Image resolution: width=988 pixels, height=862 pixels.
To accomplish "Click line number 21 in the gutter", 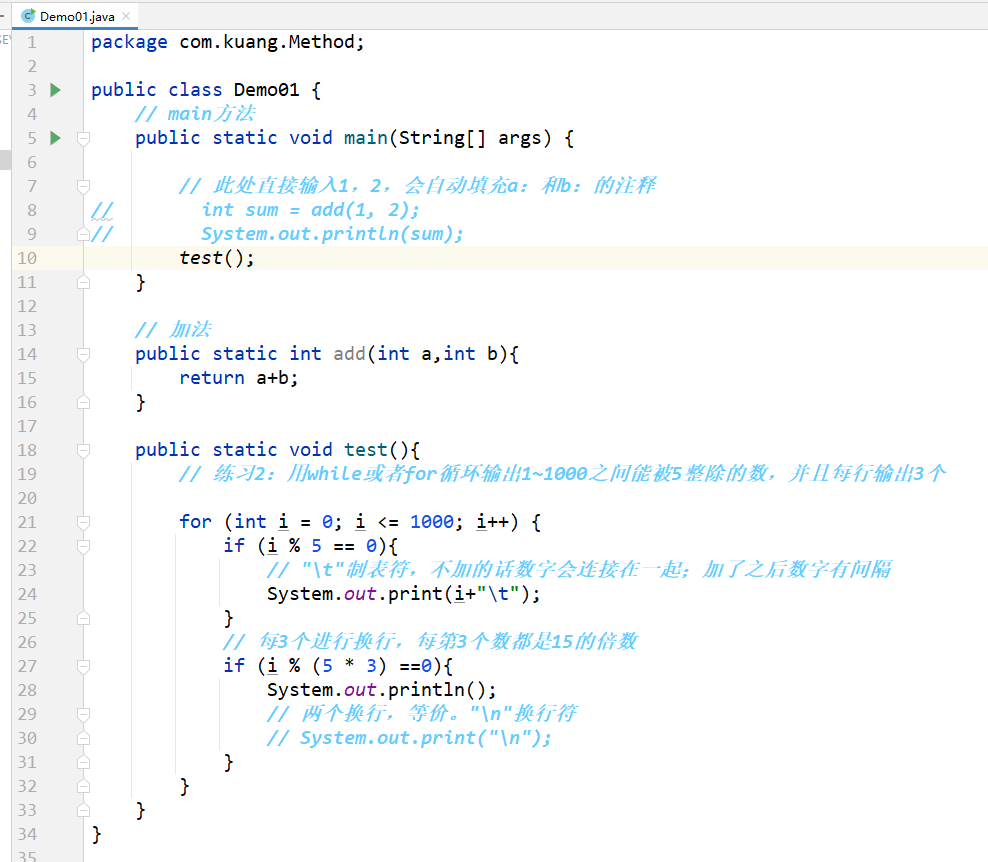I will coord(27,522).
